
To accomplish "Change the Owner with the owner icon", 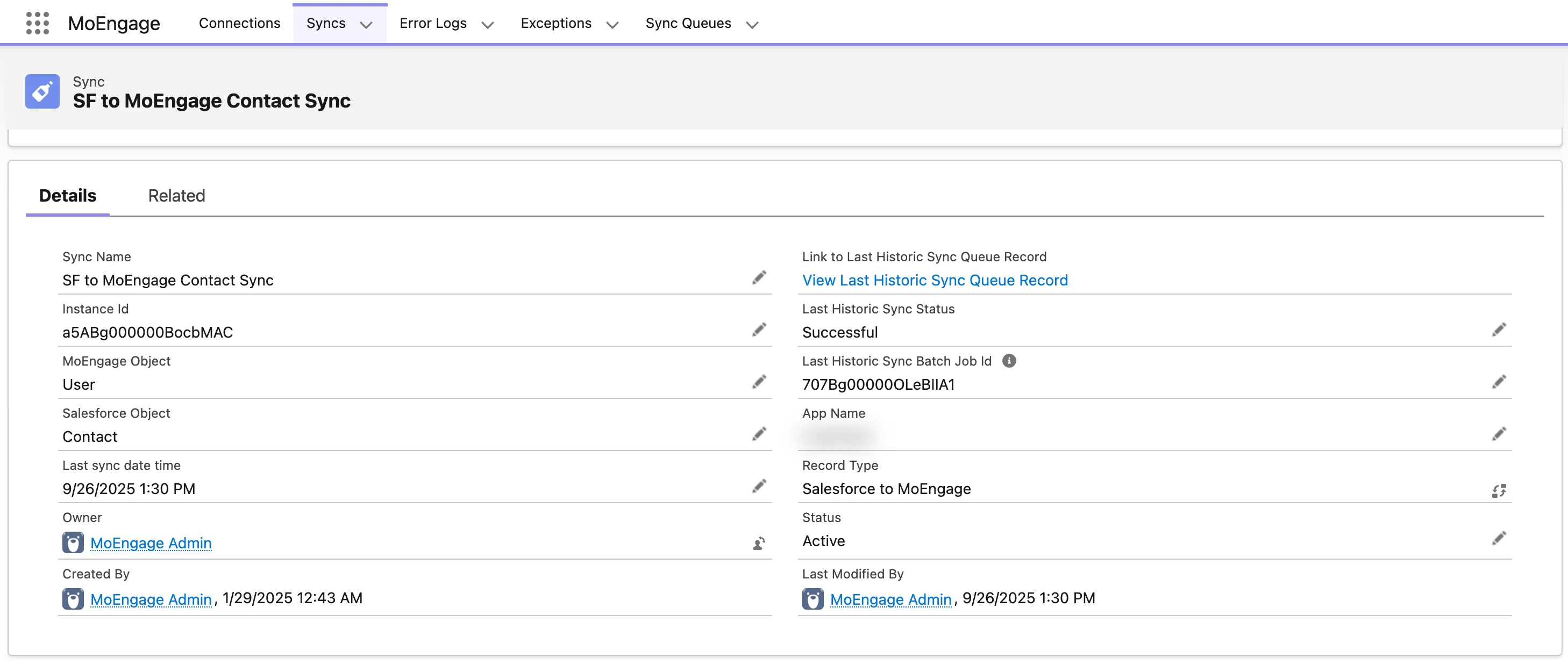I will 758,543.
